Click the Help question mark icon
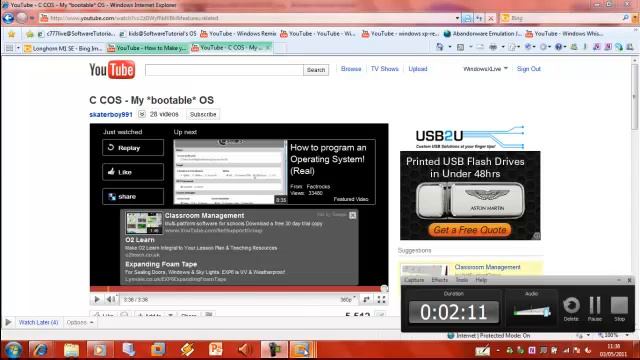Screen dimensions: 640x360 pos(558,47)
